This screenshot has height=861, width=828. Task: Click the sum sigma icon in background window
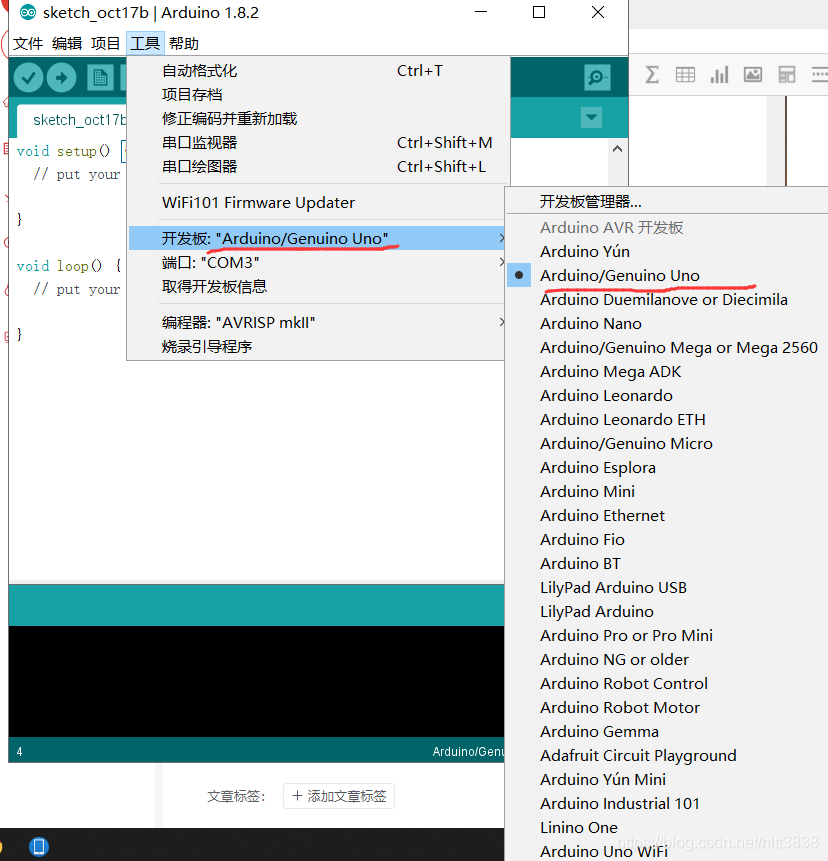click(x=652, y=74)
